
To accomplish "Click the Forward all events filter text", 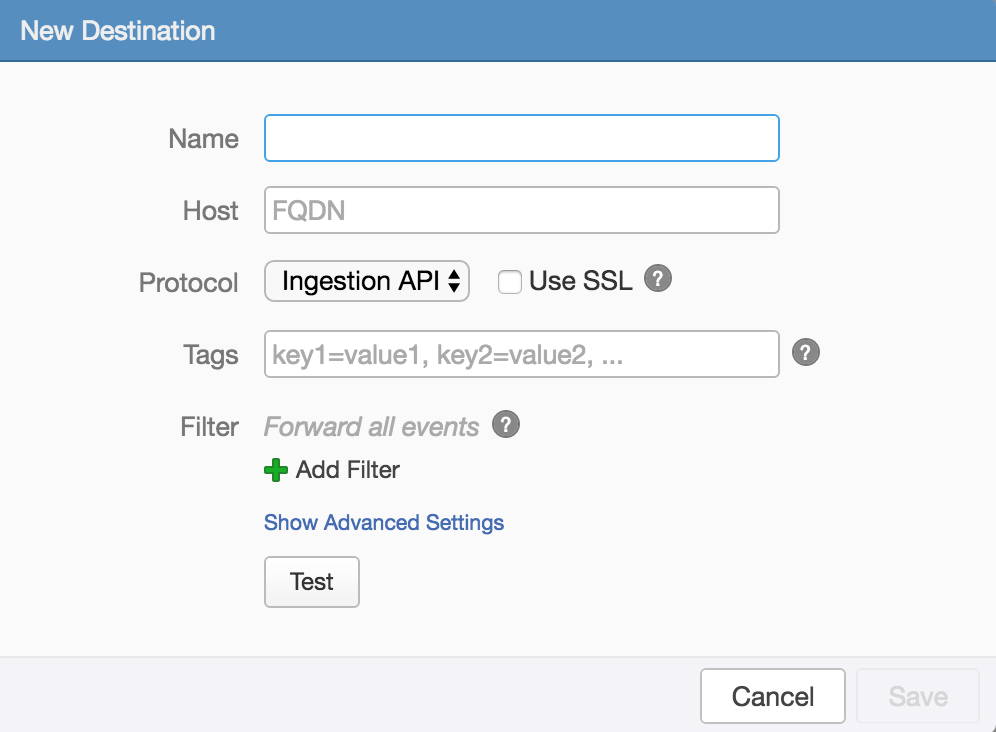I will [x=371, y=427].
